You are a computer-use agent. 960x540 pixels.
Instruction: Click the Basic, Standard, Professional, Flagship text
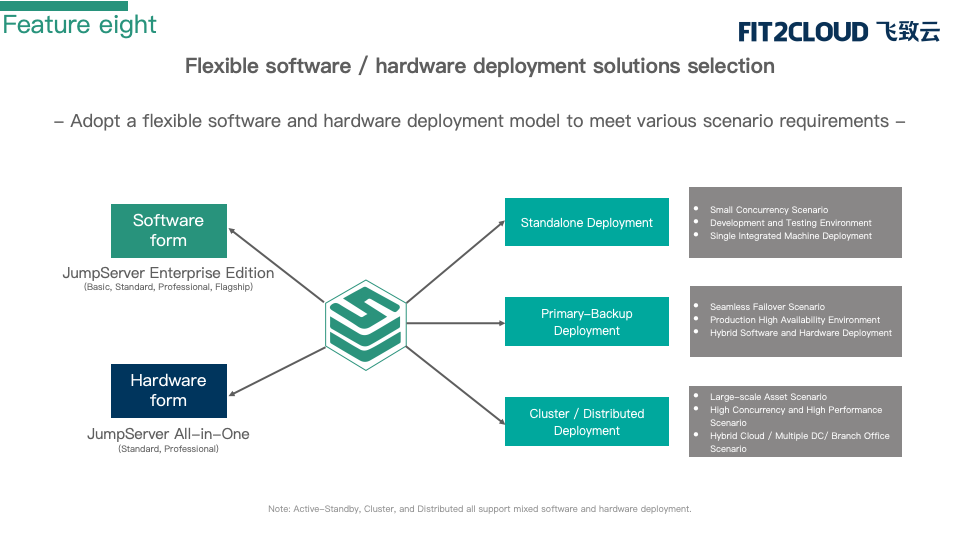pyautogui.click(x=168, y=287)
